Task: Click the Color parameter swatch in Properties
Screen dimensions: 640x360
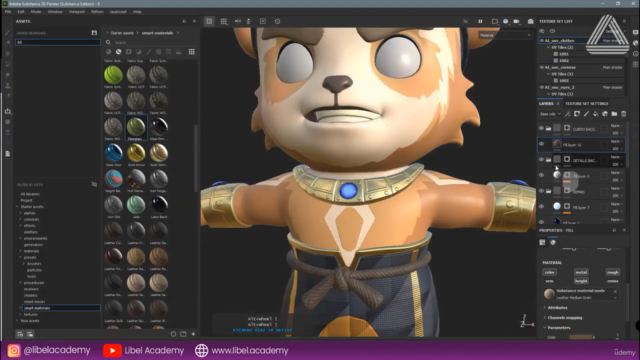Action: (x=581, y=337)
